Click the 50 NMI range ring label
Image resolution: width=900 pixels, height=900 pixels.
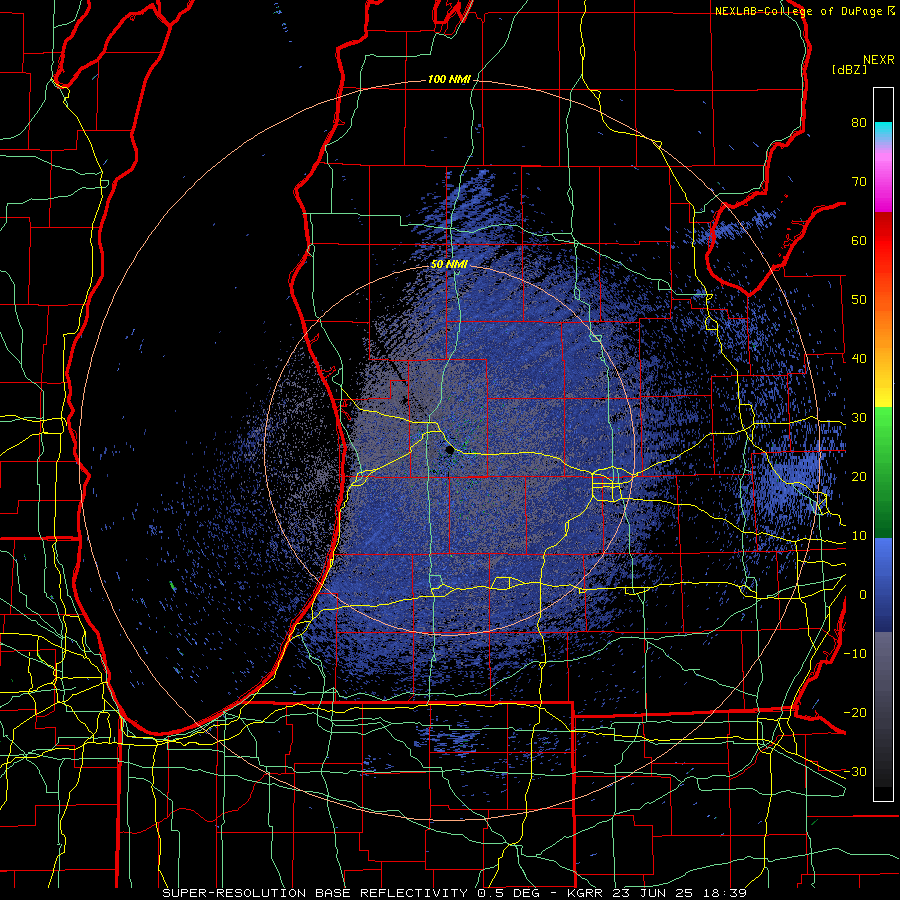(449, 265)
